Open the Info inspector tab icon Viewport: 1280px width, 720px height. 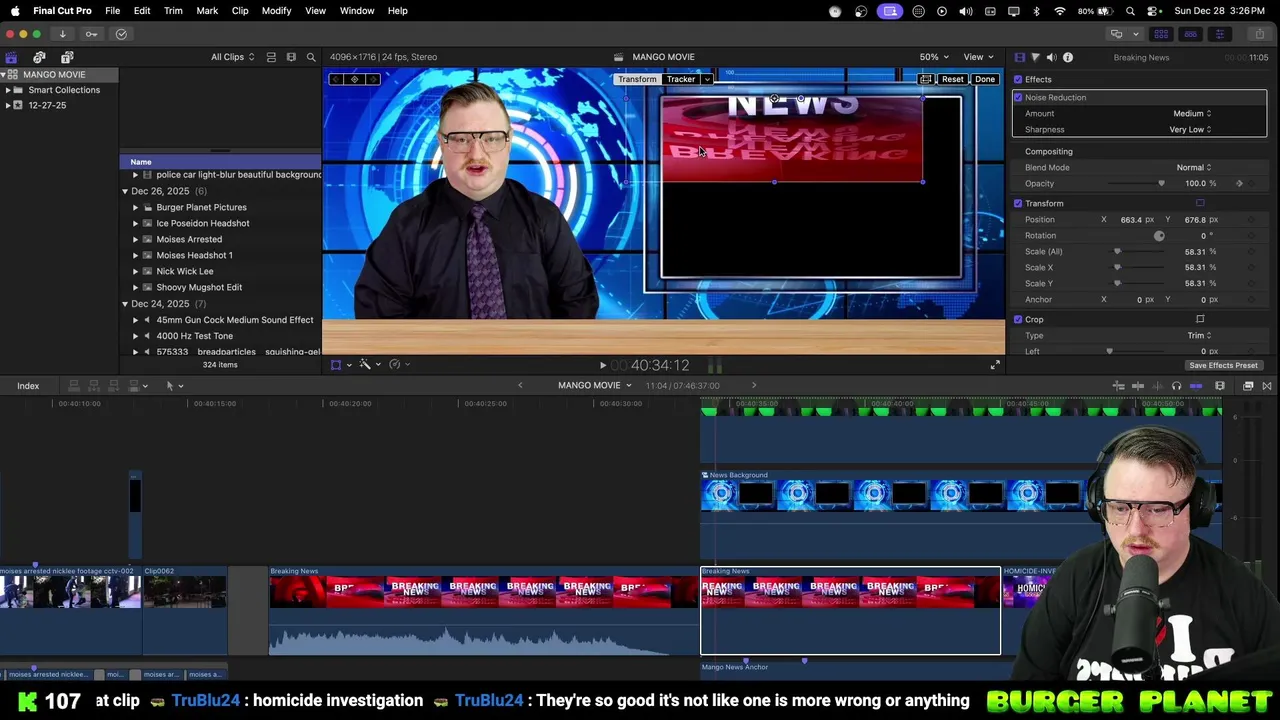tap(1067, 57)
